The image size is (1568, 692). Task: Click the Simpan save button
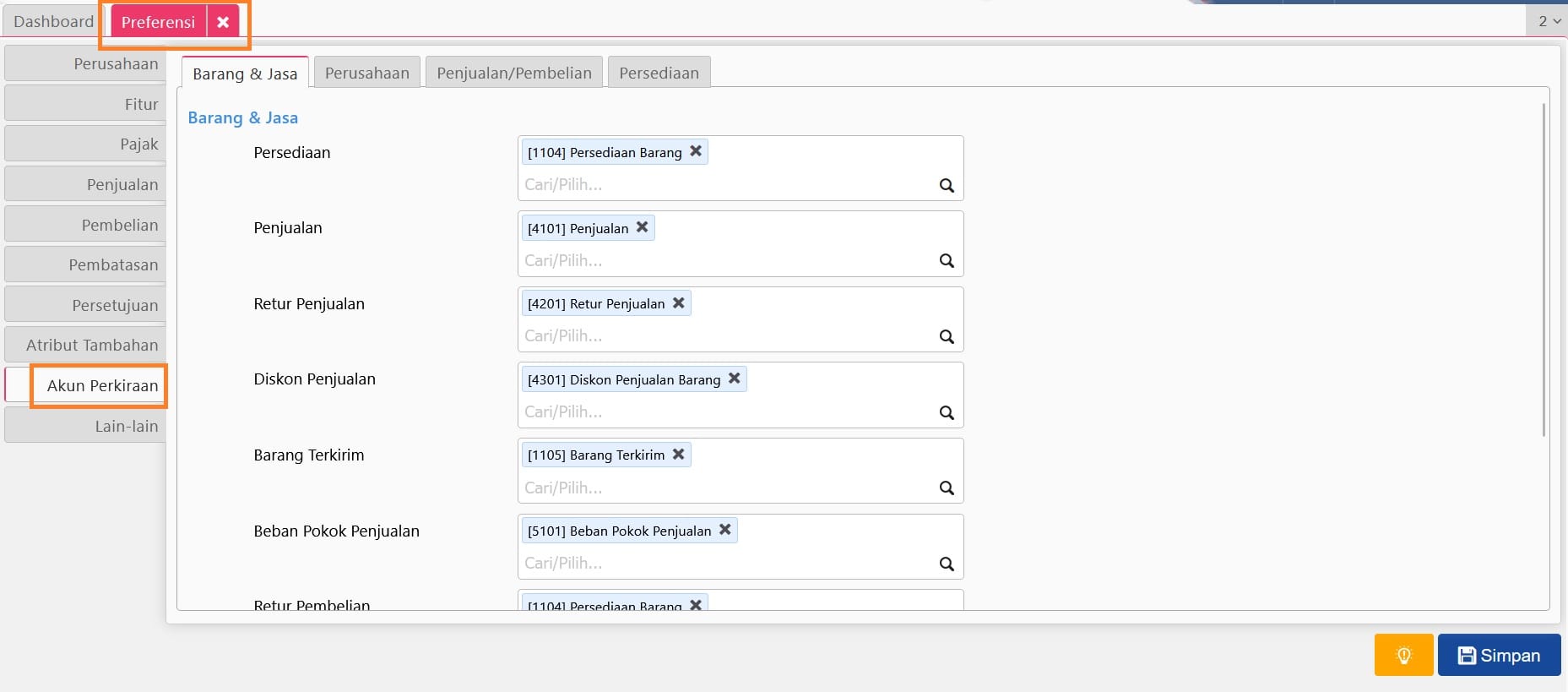click(1499, 656)
